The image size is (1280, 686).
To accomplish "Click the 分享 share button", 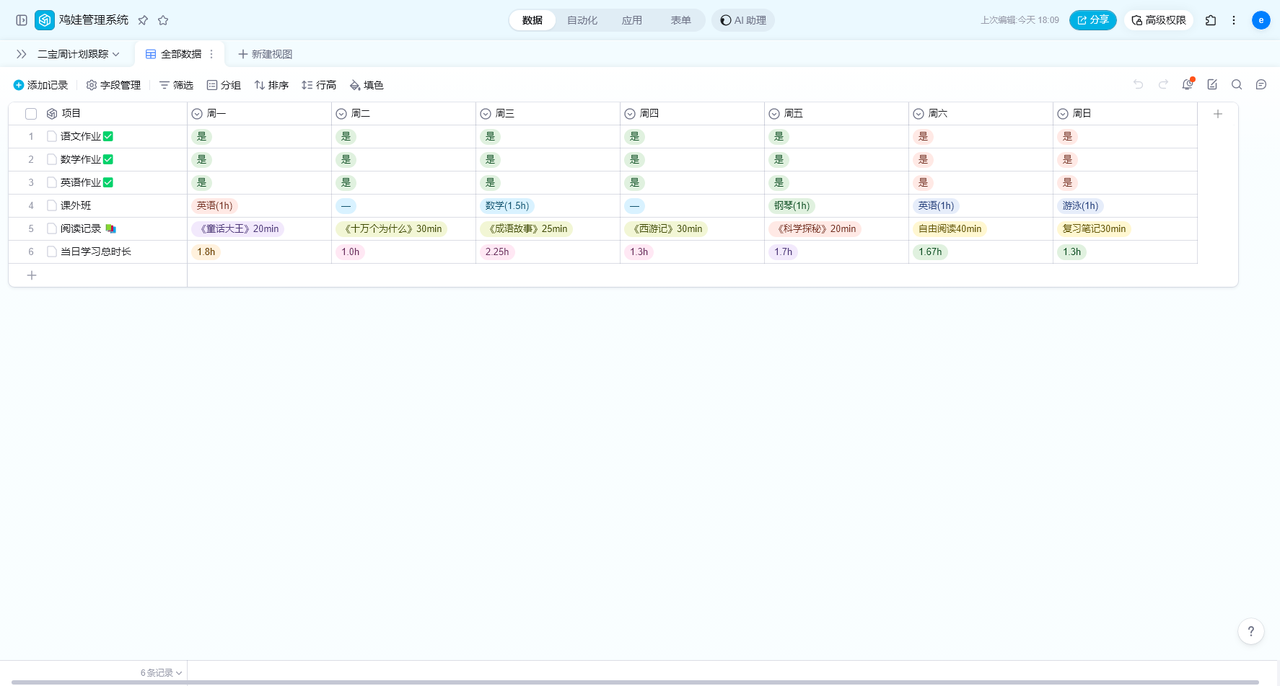I will (x=1092, y=20).
